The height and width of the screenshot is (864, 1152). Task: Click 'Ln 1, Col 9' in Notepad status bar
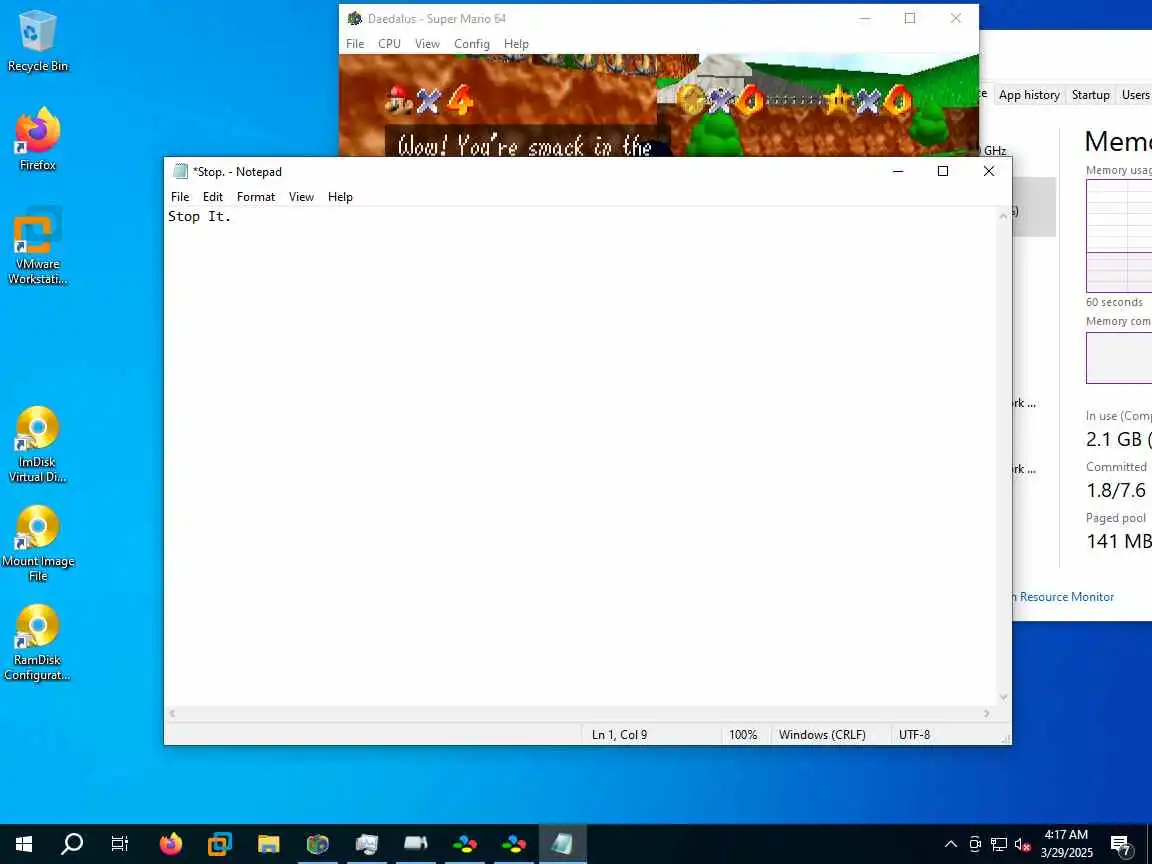619,735
